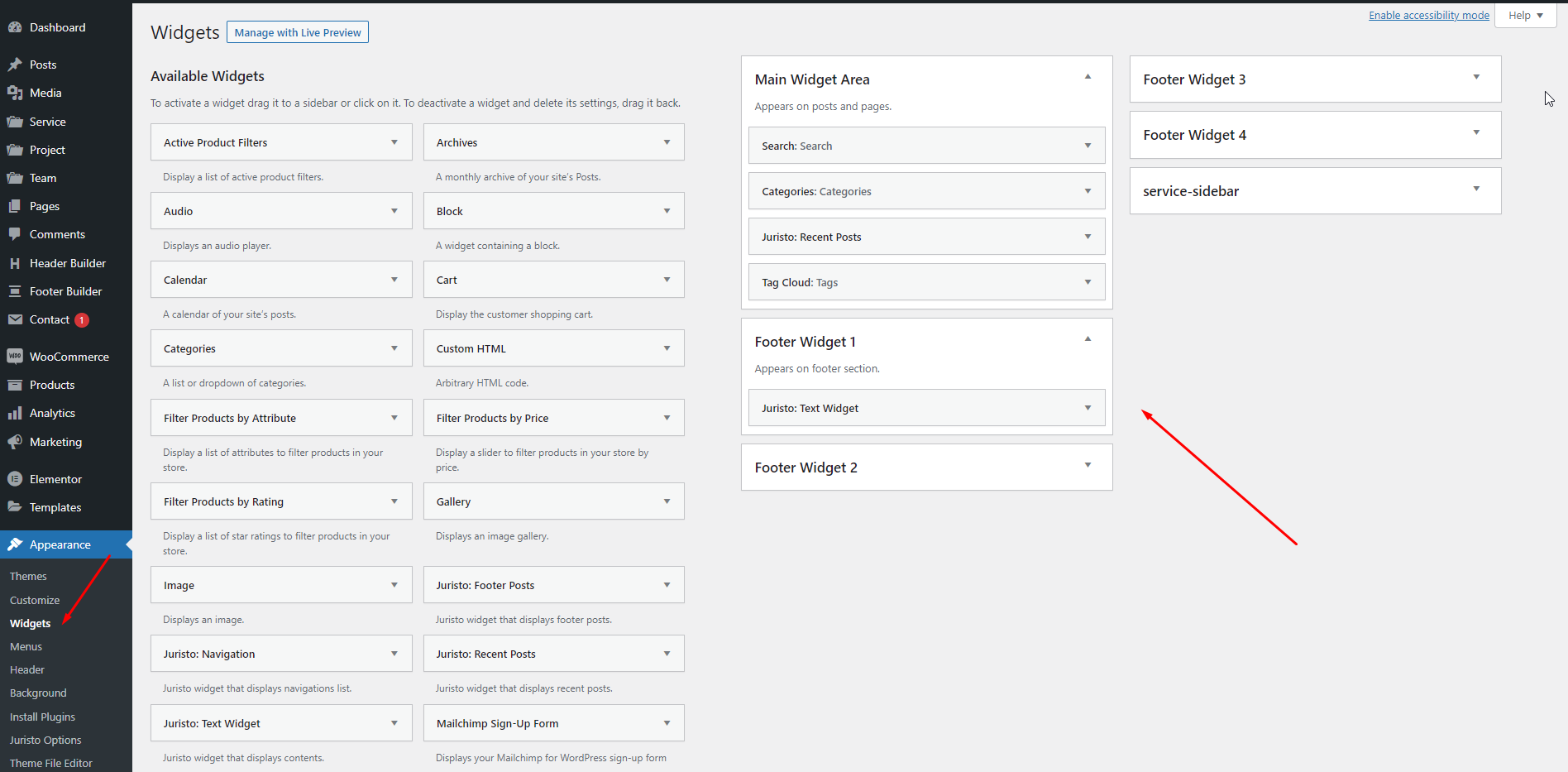Screen dimensions: 1568x772
Task: Click Enable accessibility mode link
Action: click(1428, 15)
